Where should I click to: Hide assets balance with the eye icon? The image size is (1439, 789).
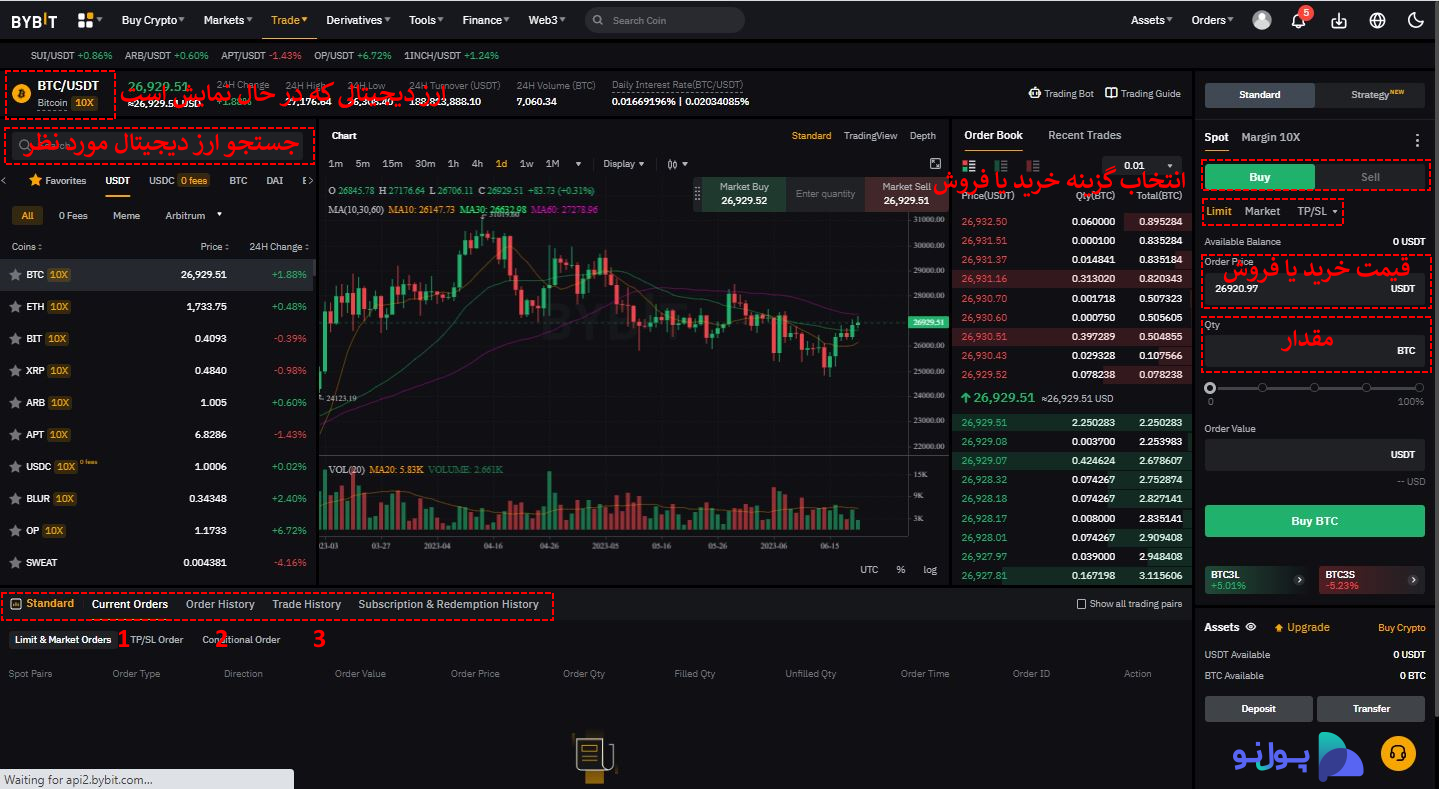pos(1250,627)
